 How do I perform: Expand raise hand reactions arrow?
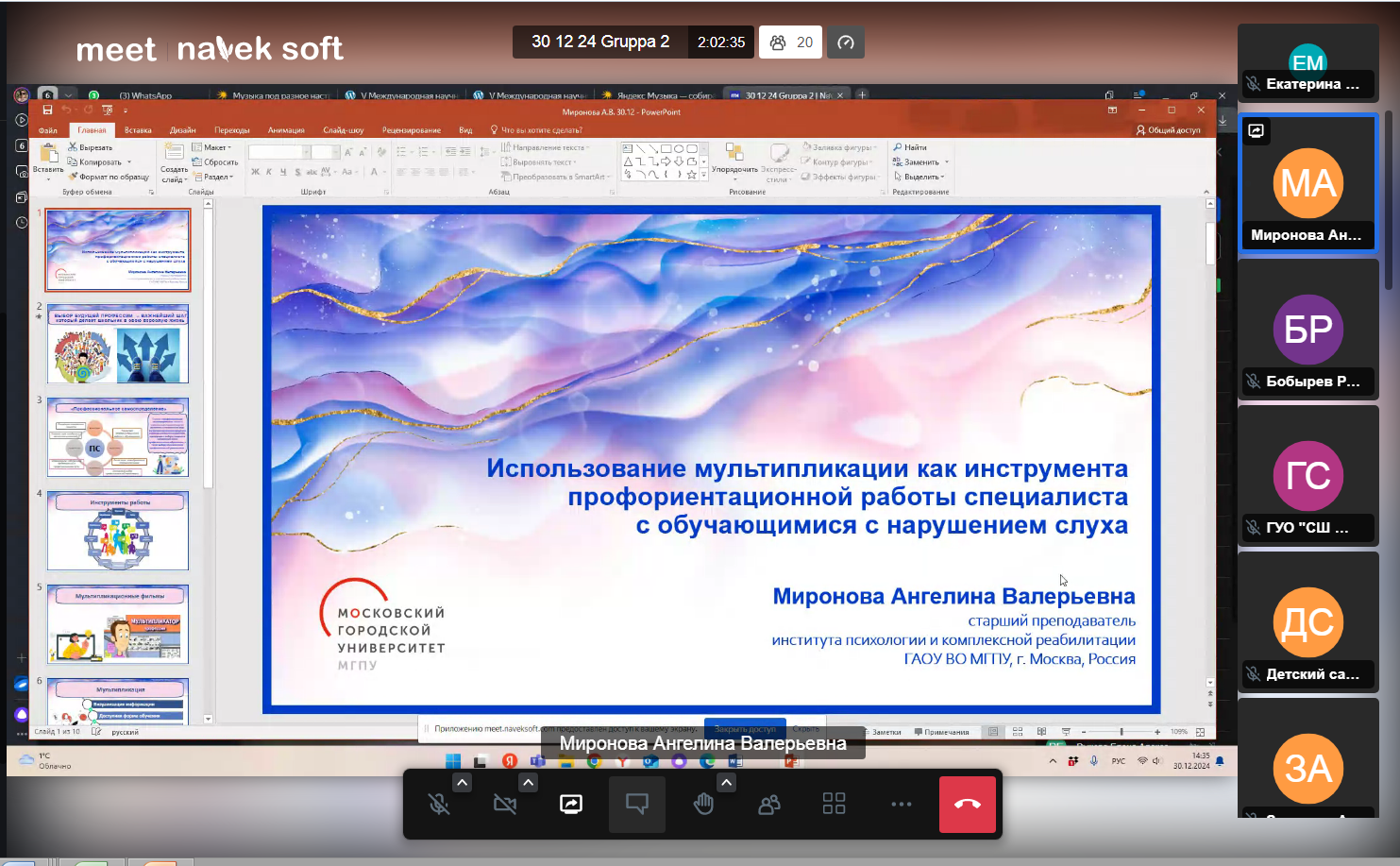726,782
